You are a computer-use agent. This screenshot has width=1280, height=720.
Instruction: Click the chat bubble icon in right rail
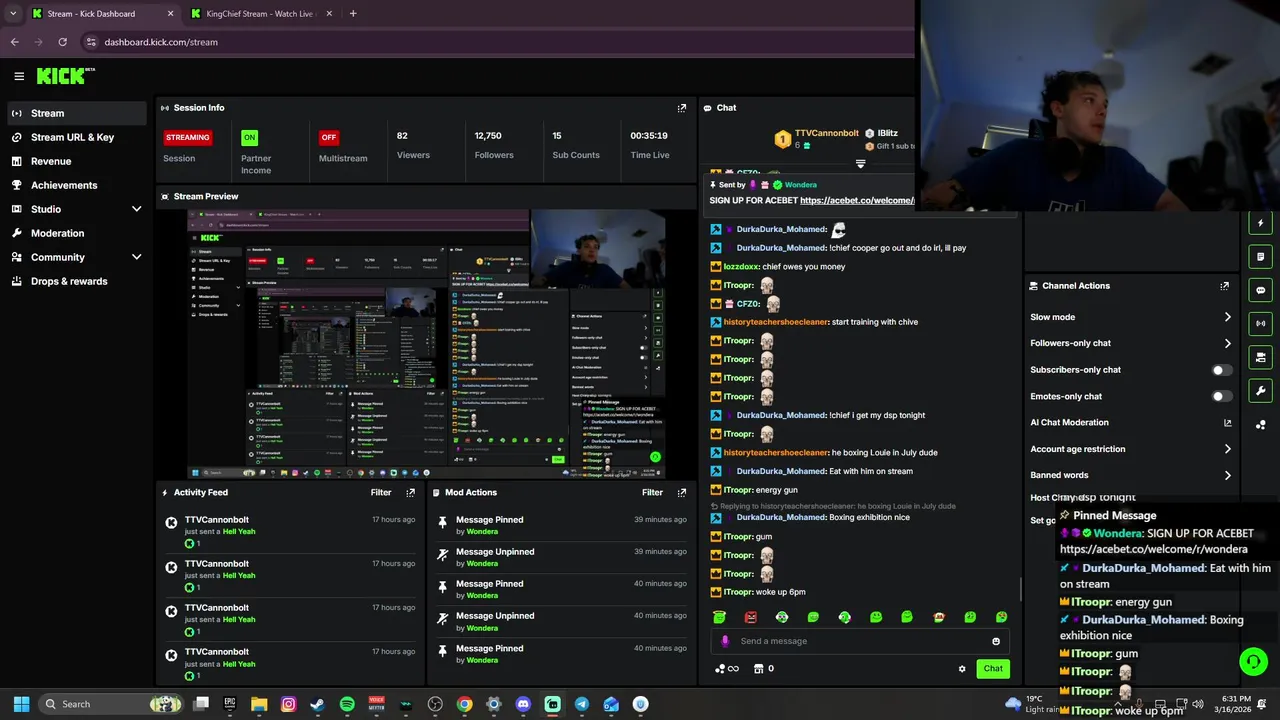click(x=1260, y=290)
